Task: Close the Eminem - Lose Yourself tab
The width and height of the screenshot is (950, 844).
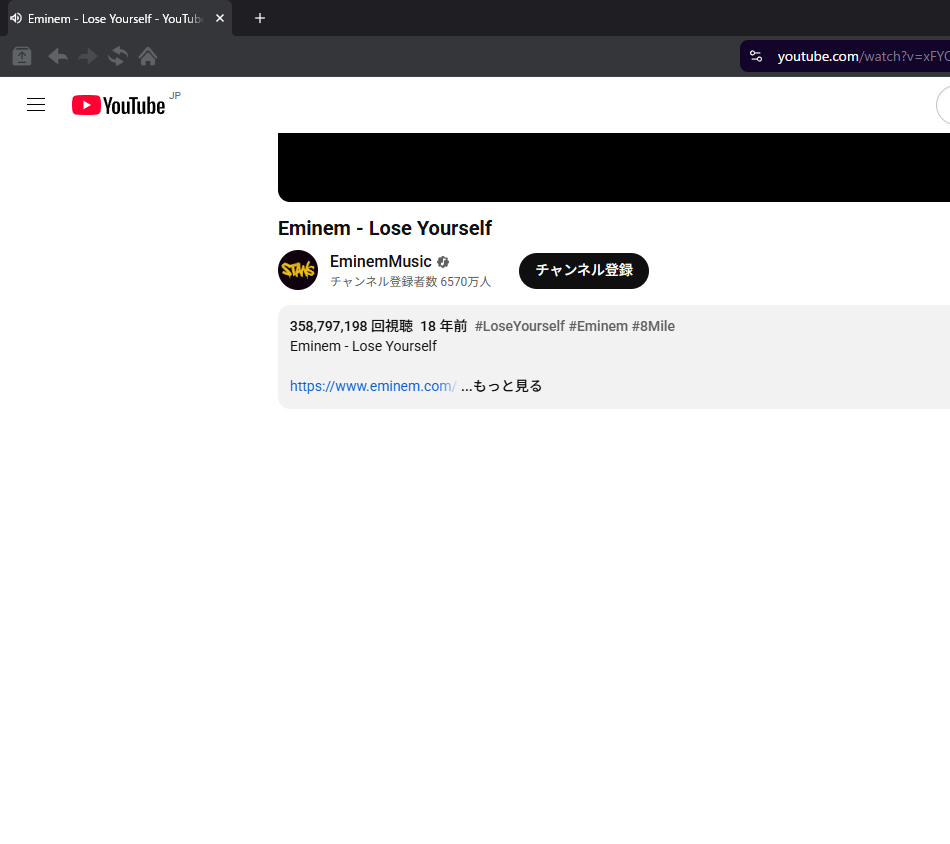Action: [220, 18]
